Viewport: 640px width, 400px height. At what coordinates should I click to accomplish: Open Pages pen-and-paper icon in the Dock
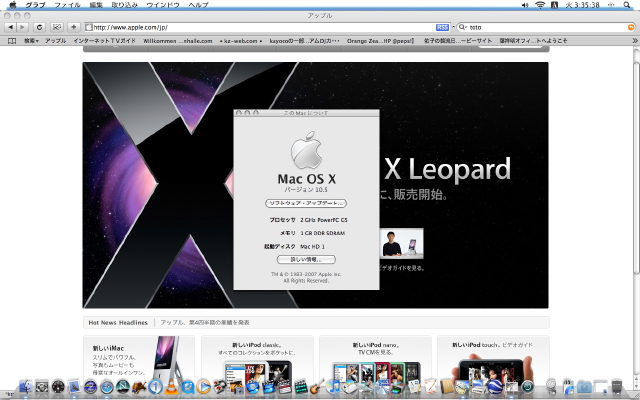click(430, 386)
